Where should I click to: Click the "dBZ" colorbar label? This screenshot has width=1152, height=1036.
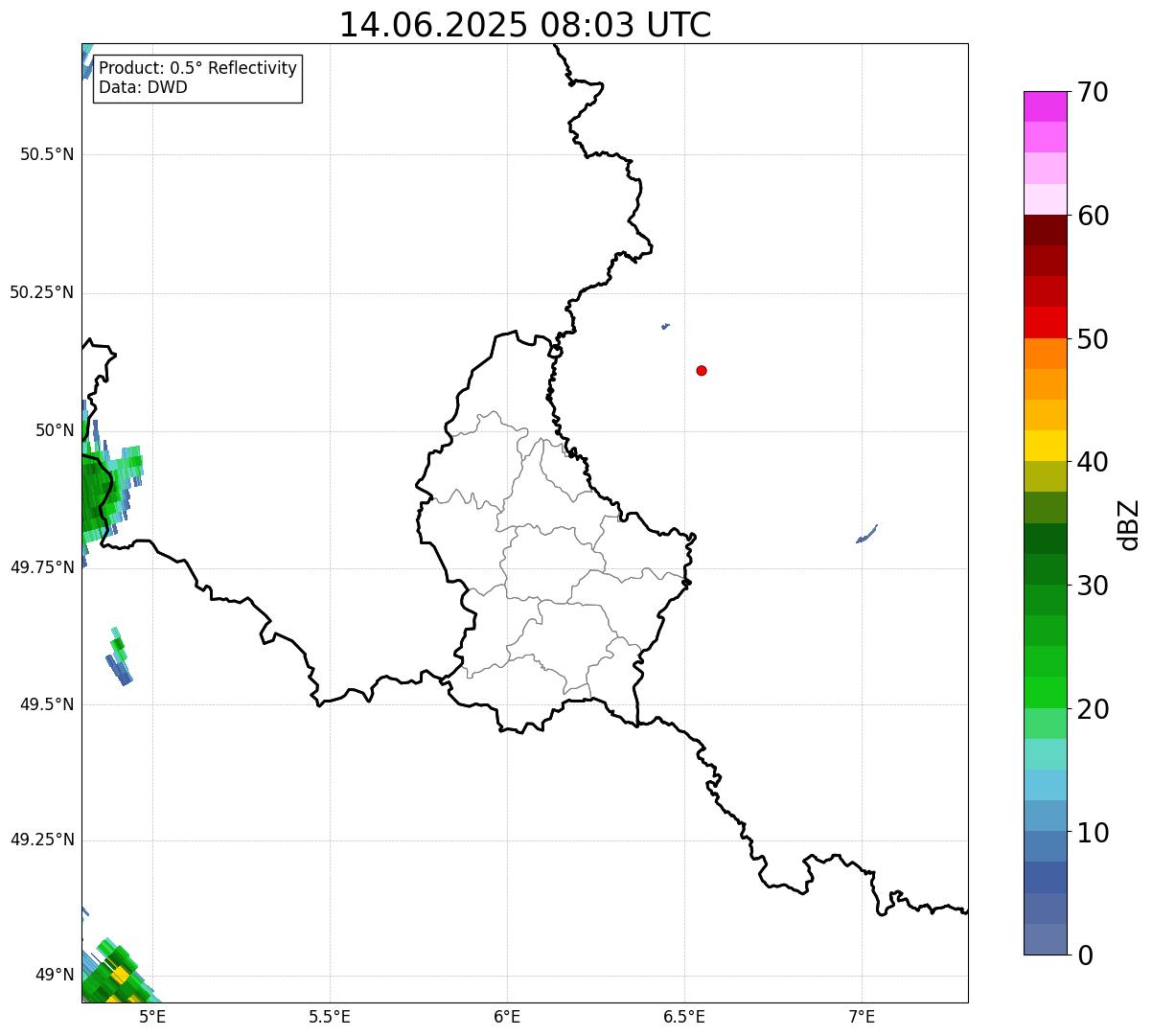(1129, 524)
